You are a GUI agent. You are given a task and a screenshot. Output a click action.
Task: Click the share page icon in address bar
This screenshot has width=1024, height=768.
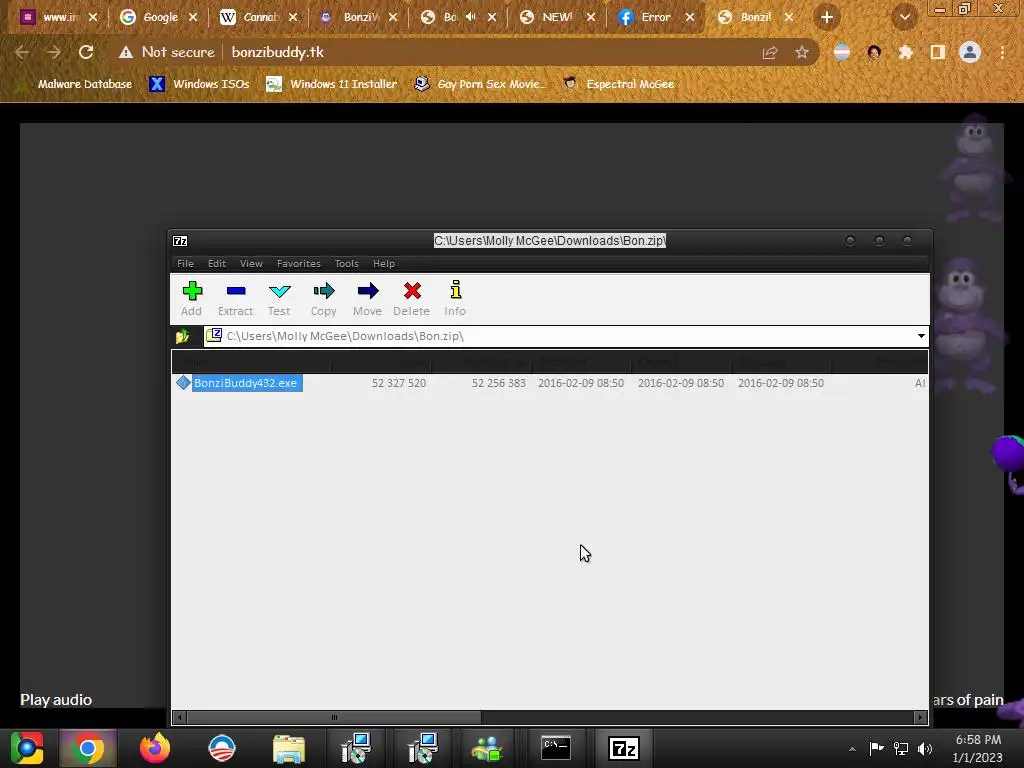[x=770, y=52]
